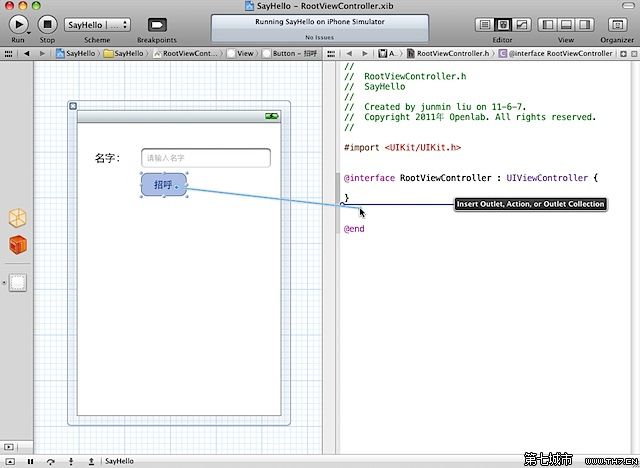Image resolution: width=640 pixels, height=468 pixels.
Task: Open RootViewController.h jump bar segment
Action: pyautogui.click(x=449, y=53)
